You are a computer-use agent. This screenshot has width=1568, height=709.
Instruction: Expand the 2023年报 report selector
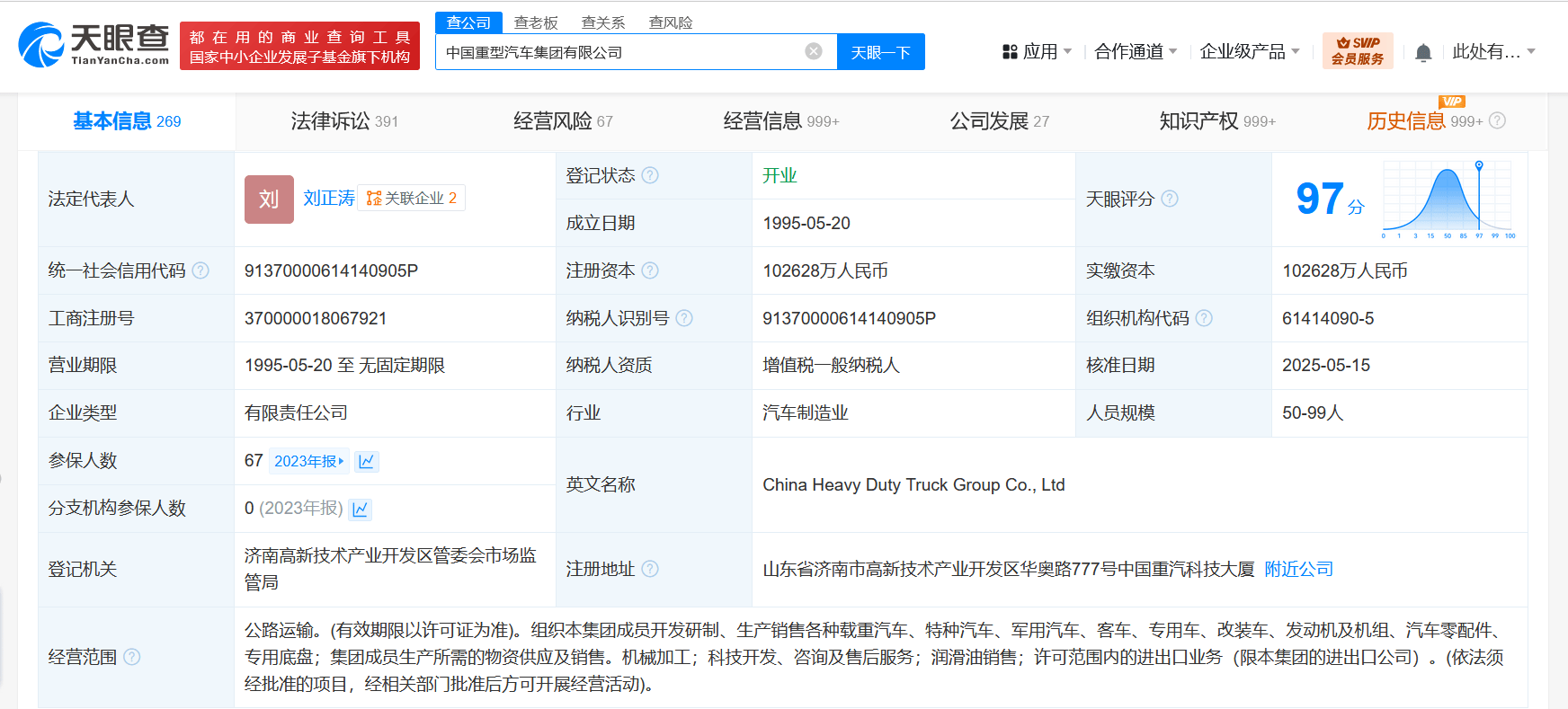point(308,461)
